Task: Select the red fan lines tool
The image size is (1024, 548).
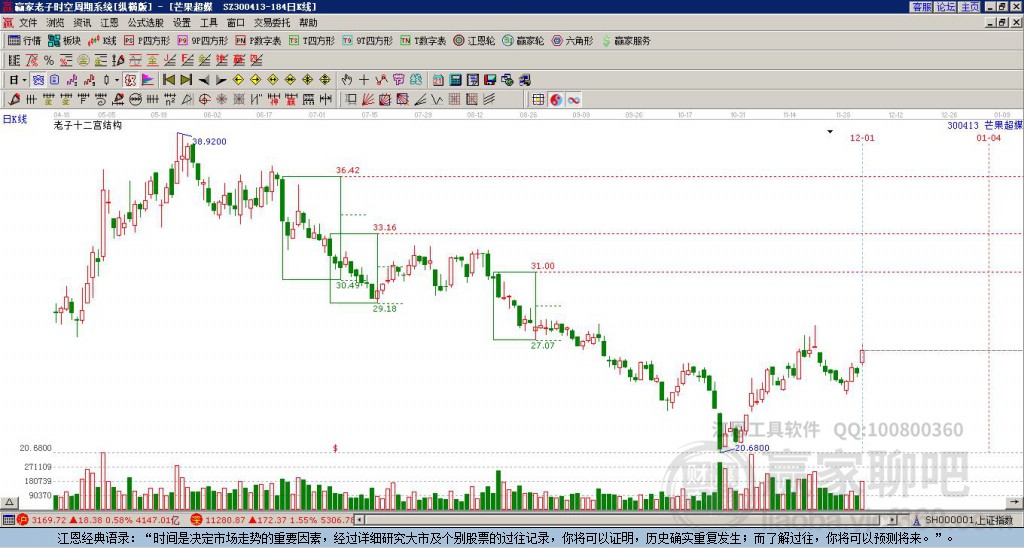Action: (x=368, y=99)
